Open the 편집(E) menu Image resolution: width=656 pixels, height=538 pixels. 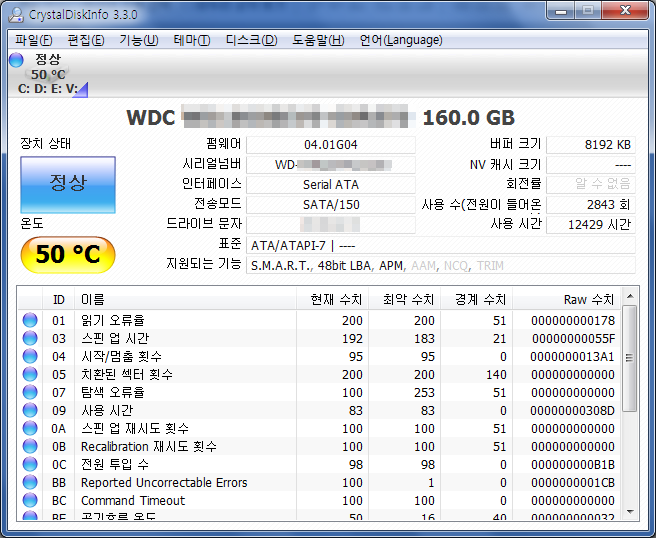tap(86, 40)
